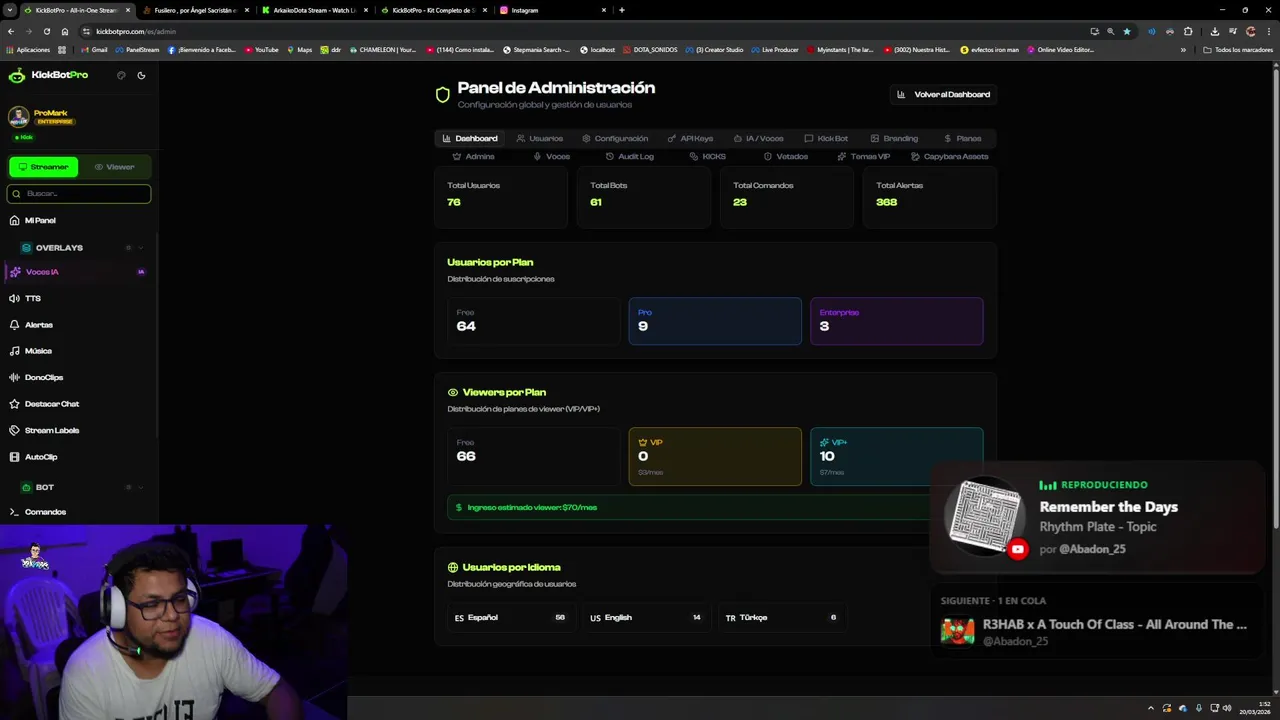Select the Usuarios tab
Image resolution: width=1280 pixels, height=720 pixels.
[x=540, y=138]
